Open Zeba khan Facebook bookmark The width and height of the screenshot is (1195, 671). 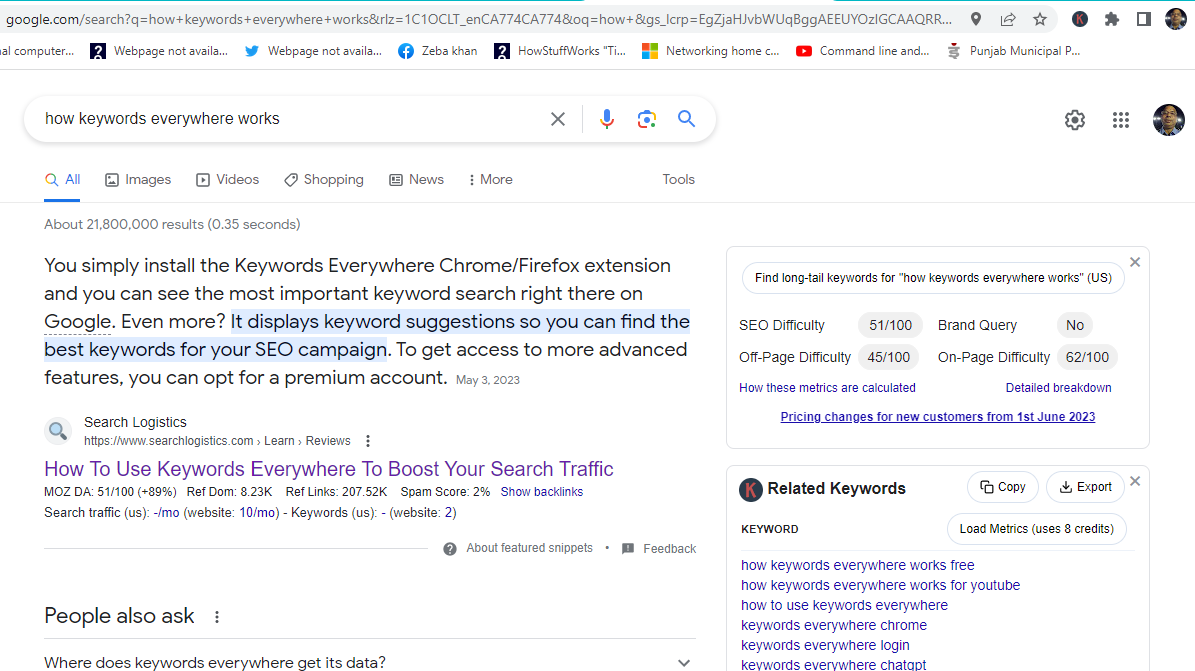point(437,51)
